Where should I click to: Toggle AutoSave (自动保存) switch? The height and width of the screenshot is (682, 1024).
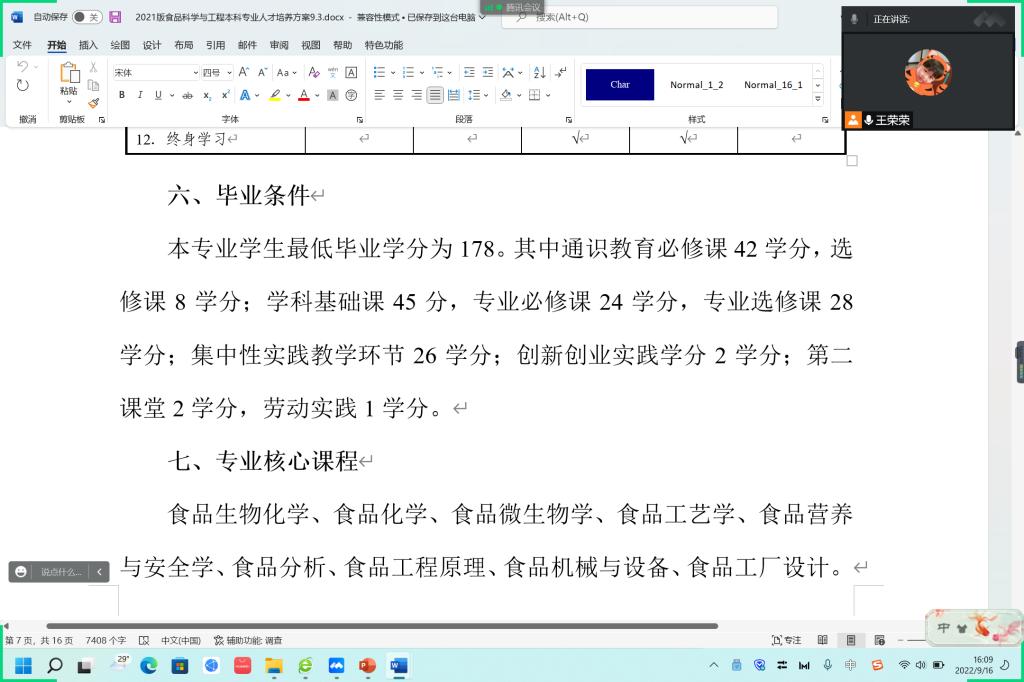pyautogui.click(x=87, y=17)
